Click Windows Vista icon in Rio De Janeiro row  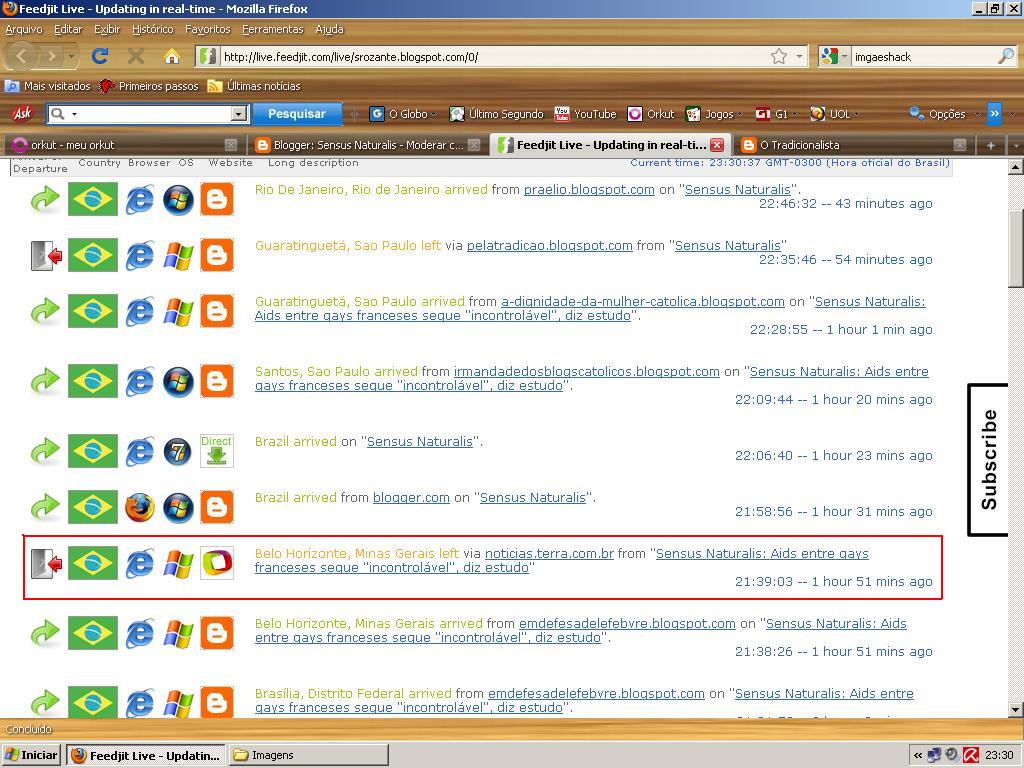[178, 199]
